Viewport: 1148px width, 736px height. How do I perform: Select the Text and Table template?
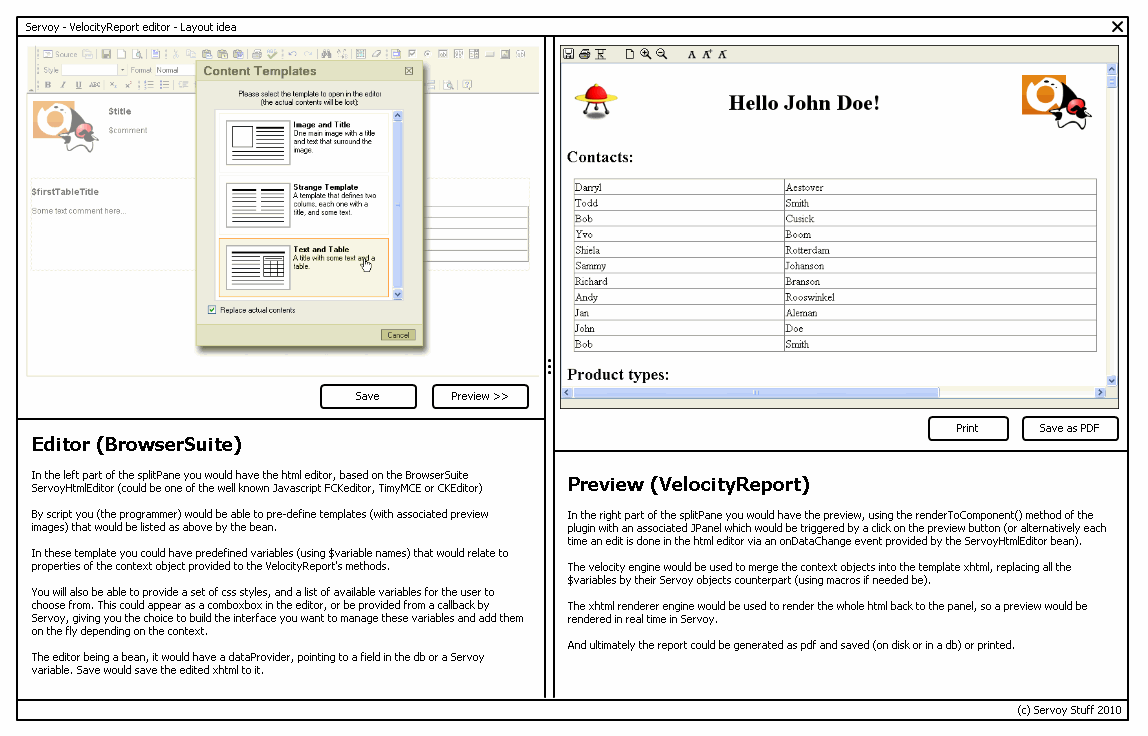[304, 267]
